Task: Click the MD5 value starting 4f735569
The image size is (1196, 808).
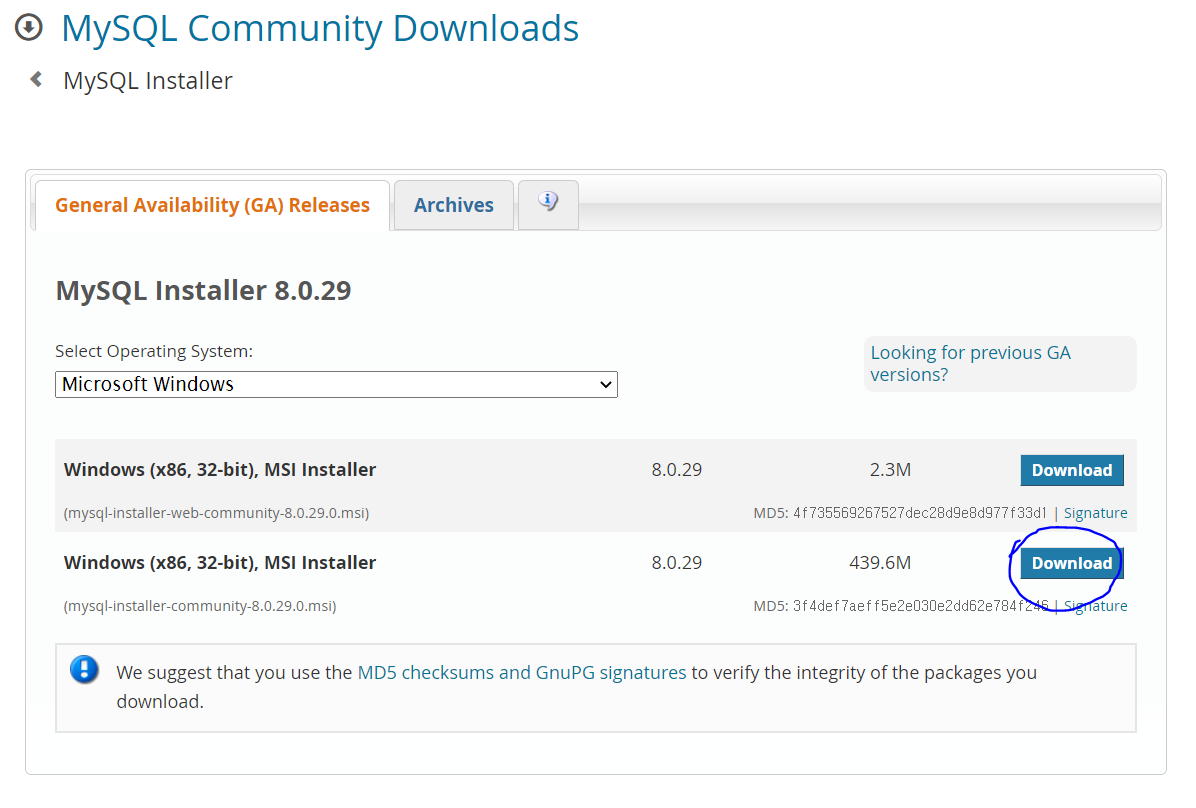Action: pyautogui.click(x=919, y=513)
